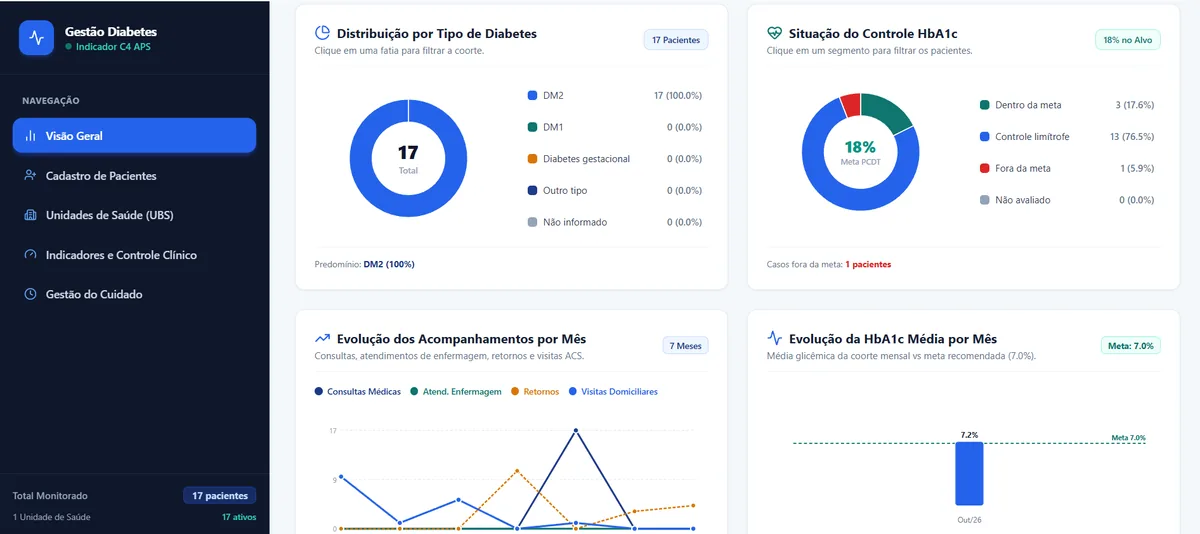Viewport: 1200px width, 534px height.
Task: Click '1 (5.9%)' Fora da meta value
Action: click(1137, 169)
